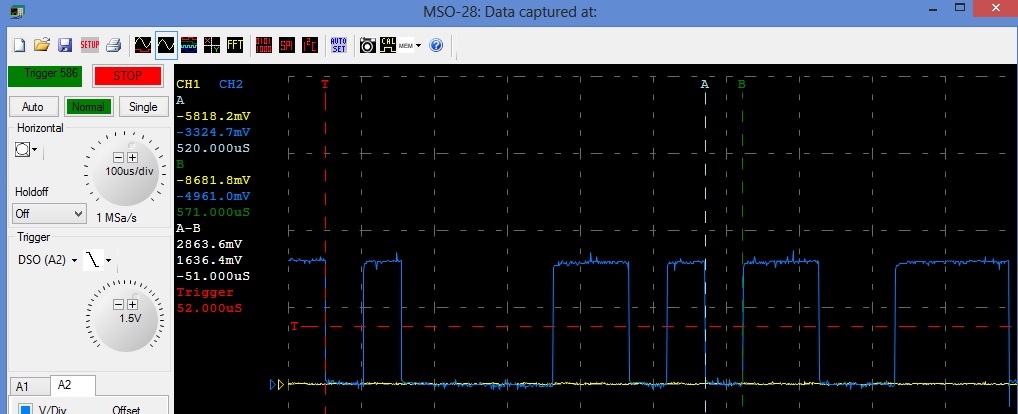
Task: Open the Holdoff dropdown set to Off
Action: tap(50, 213)
